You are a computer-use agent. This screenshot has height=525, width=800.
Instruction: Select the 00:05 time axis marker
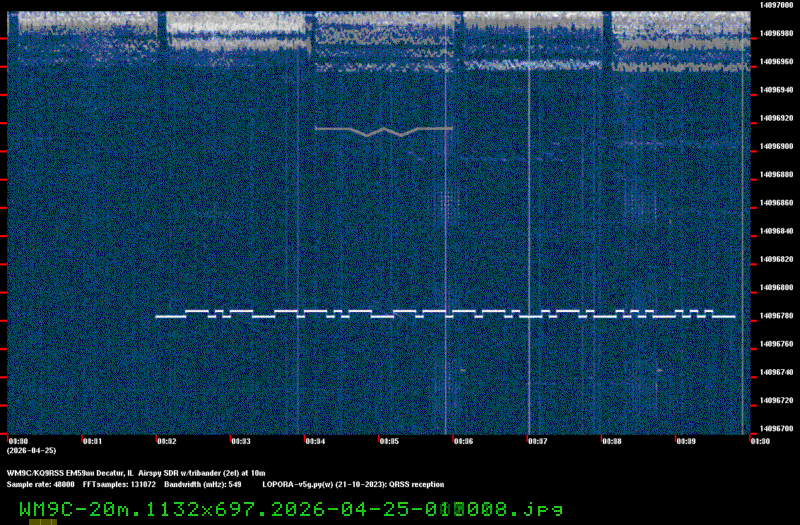click(x=389, y=441)
